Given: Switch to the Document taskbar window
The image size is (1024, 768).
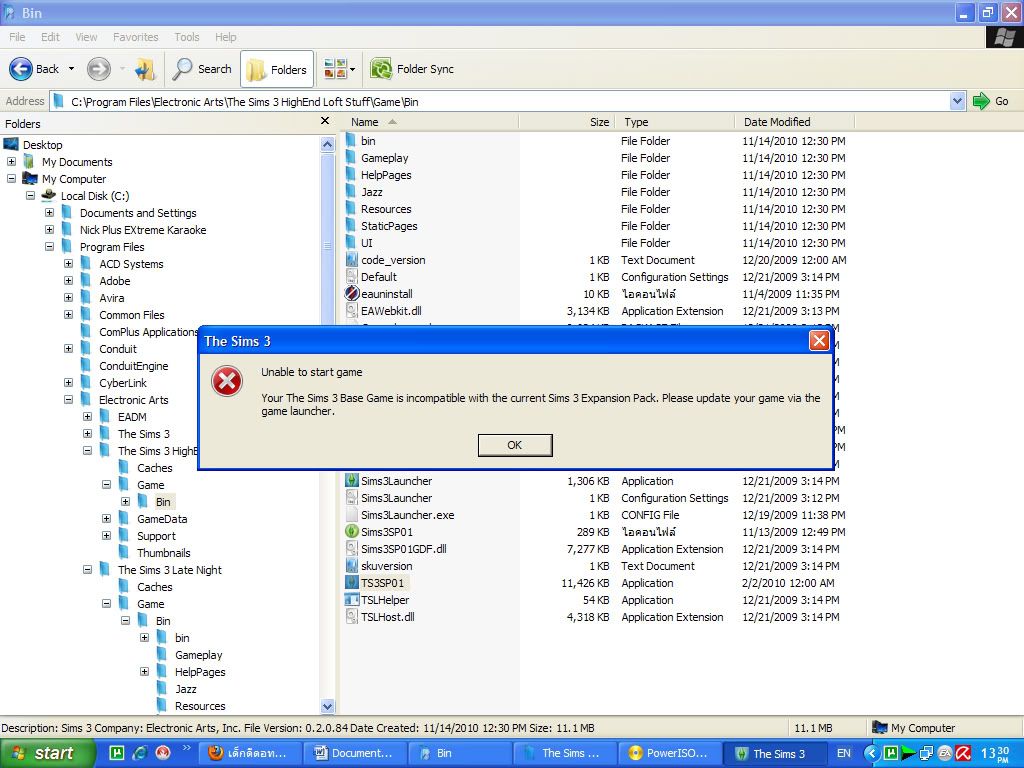Looking at the screenshot, I should tap(354, 753).
